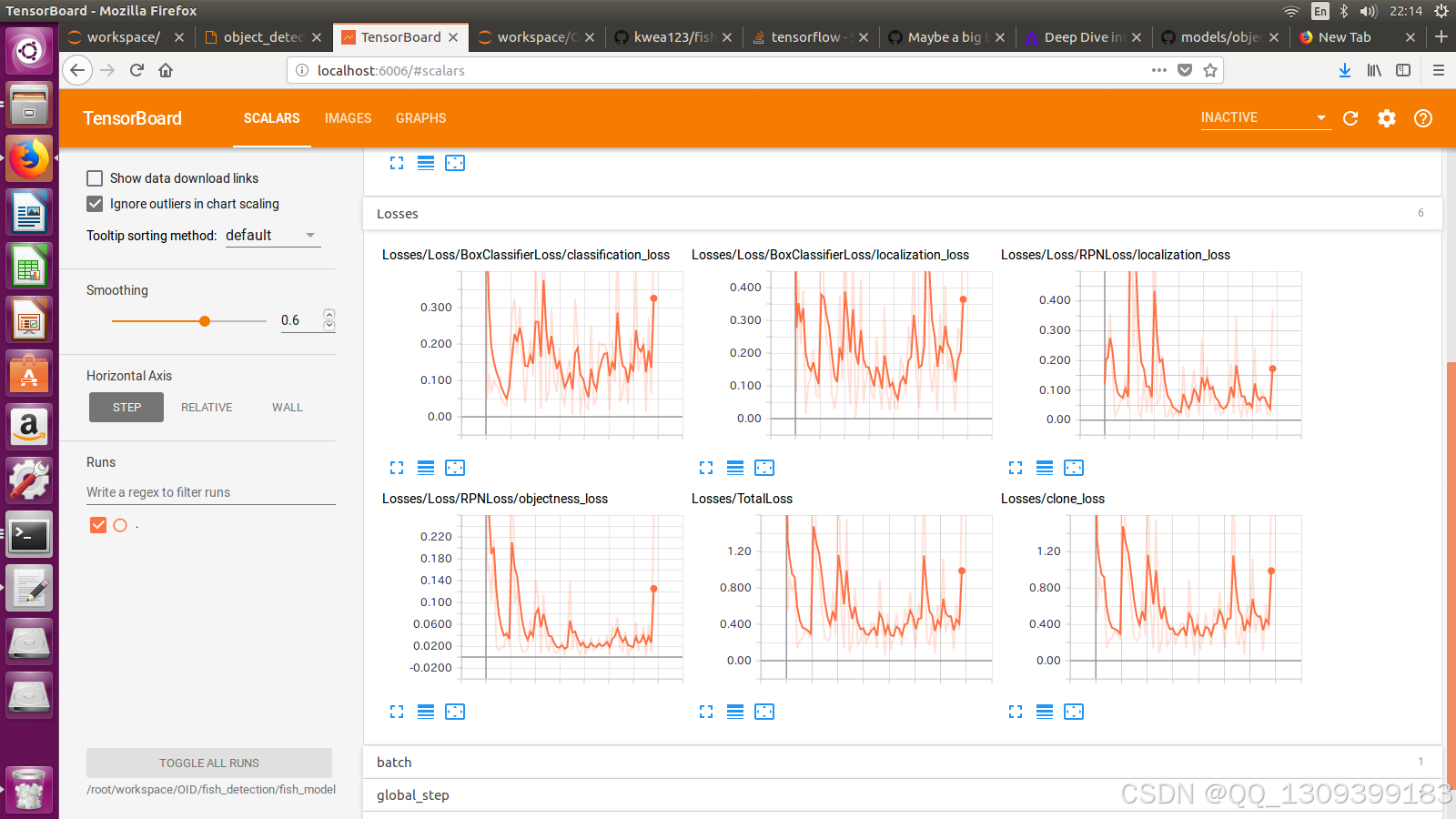Open the Terminal from the Ubuntu launcher
This screenshot has width=1456, height=819.
29,535
